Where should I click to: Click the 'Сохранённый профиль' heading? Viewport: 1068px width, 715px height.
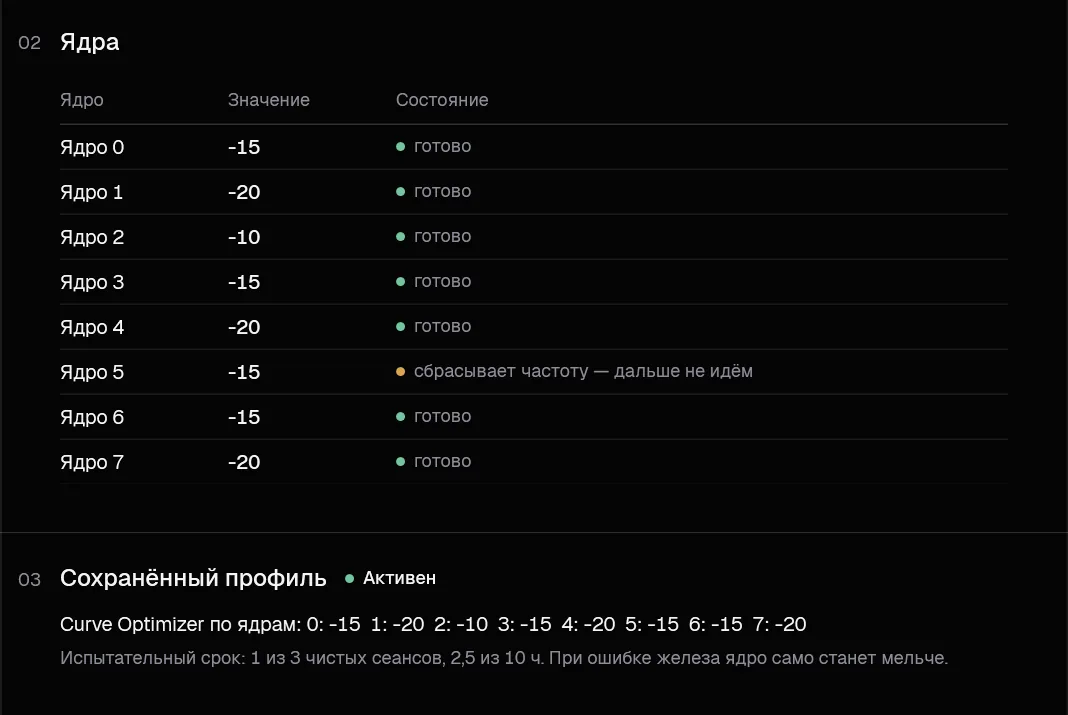[193, 578]
